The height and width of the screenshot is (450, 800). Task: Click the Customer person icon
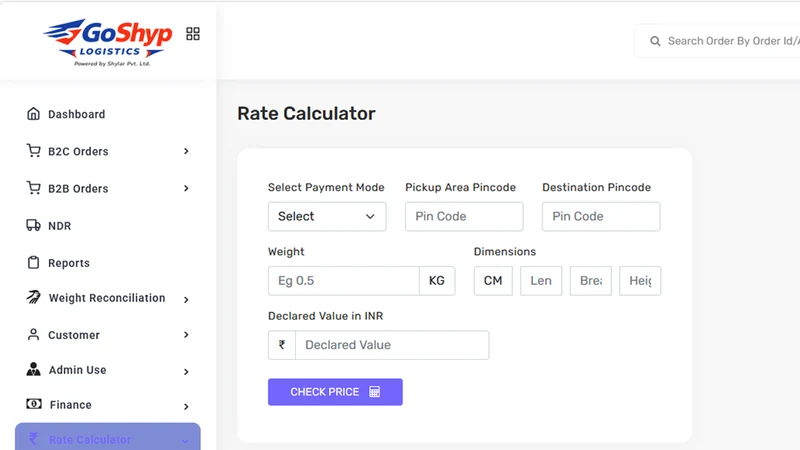tap(33, 335)
